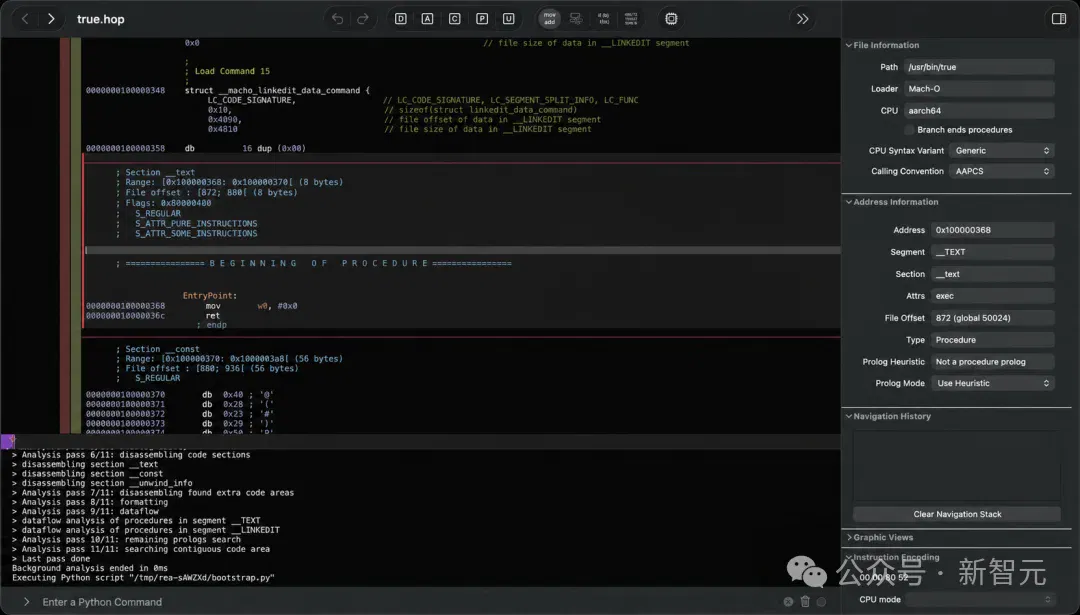This screenshot has width=1080, height=615.
Task: Clear console with the X icon
Action: (788, 601)
